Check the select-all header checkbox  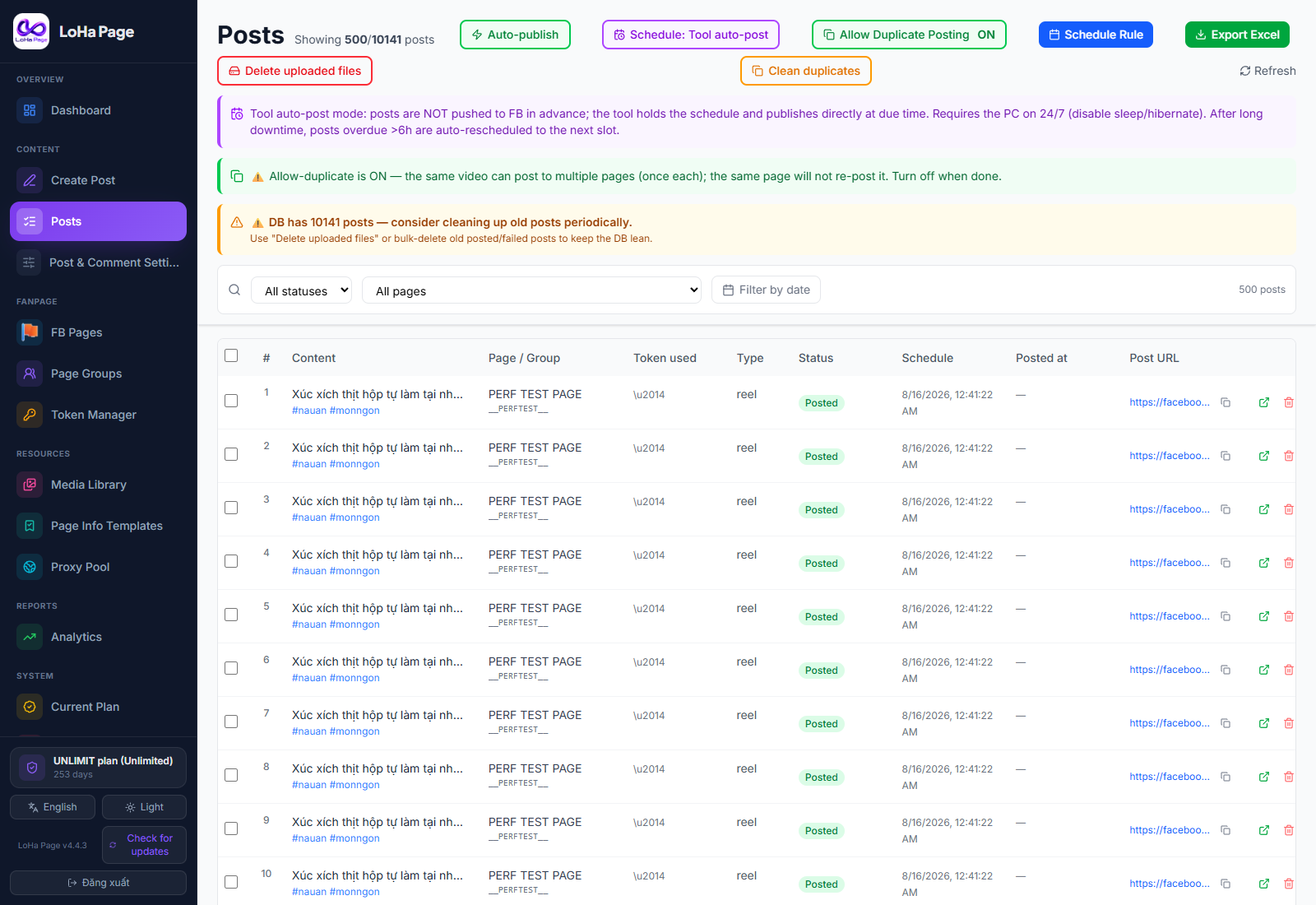pyautogui.click(x=231, y=355)
